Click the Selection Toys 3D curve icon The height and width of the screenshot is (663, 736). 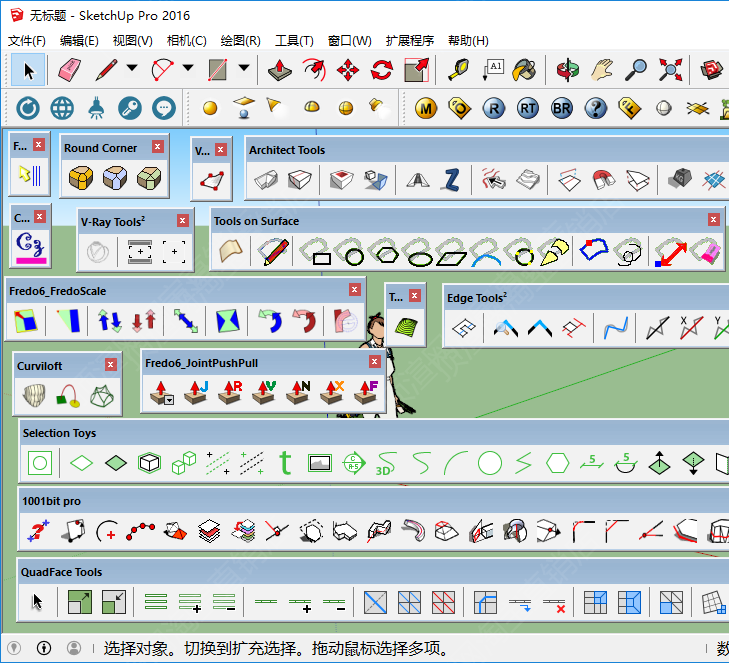tap(386, 463)
